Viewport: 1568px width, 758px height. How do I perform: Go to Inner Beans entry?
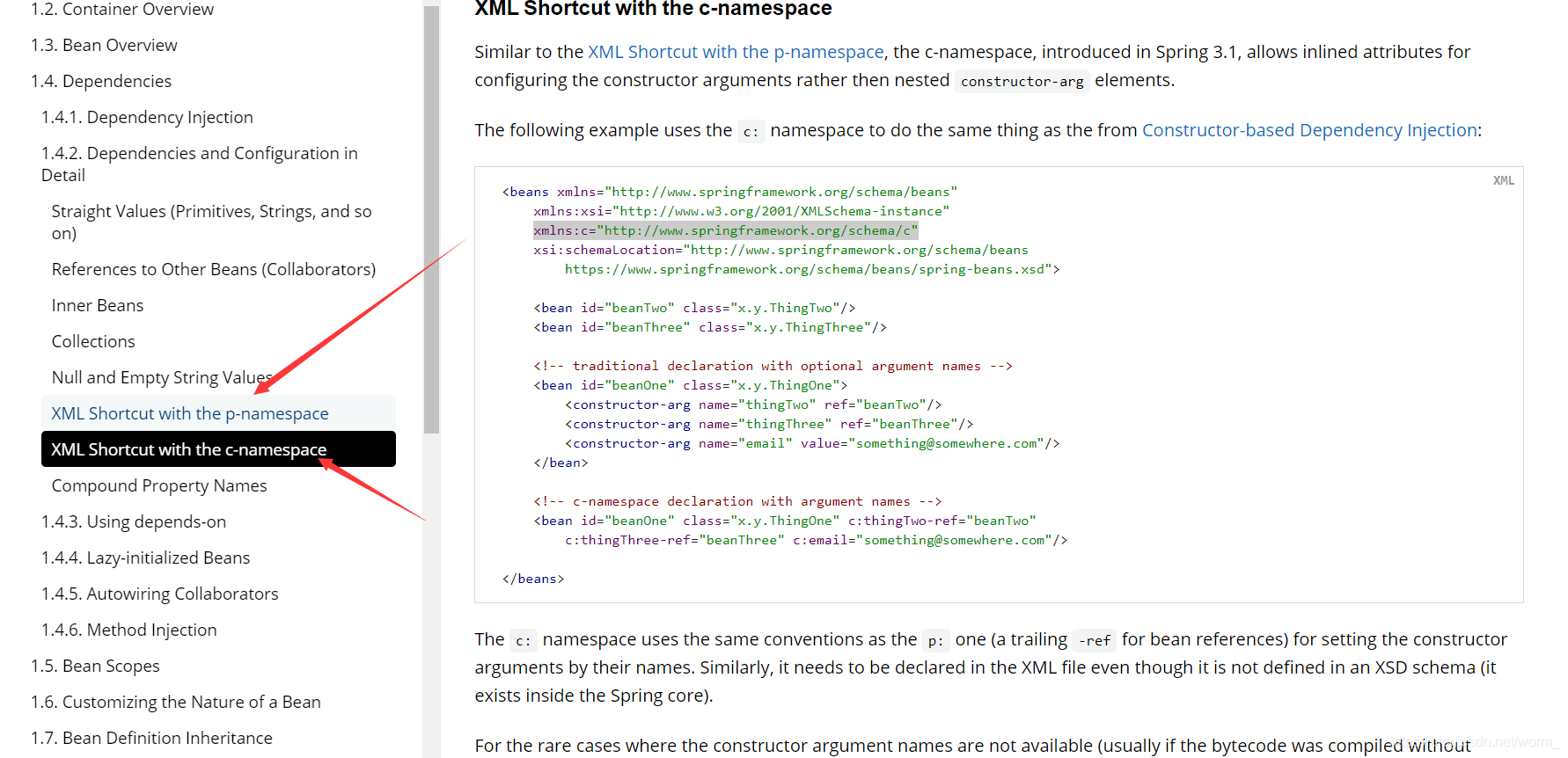(98, 305)
